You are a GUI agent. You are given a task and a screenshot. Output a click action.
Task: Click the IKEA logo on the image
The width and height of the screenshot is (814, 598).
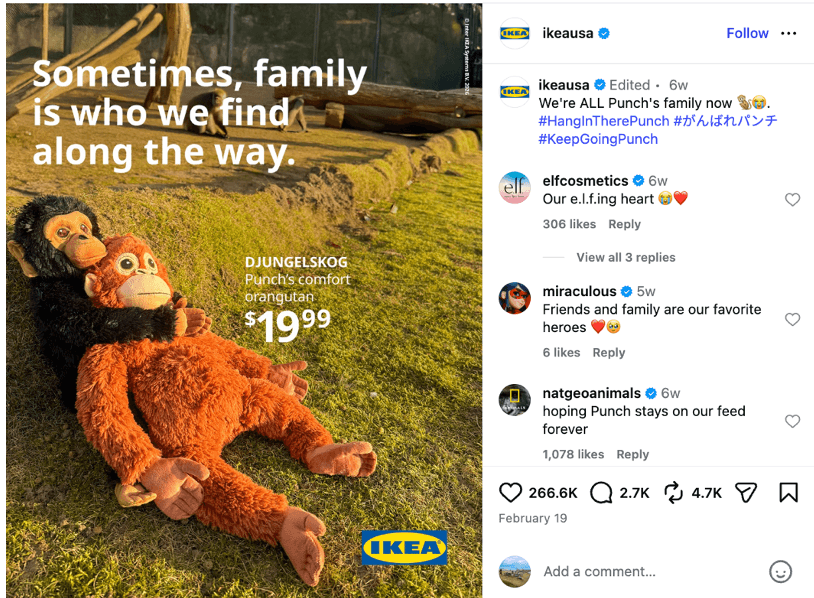click(404, 547)
